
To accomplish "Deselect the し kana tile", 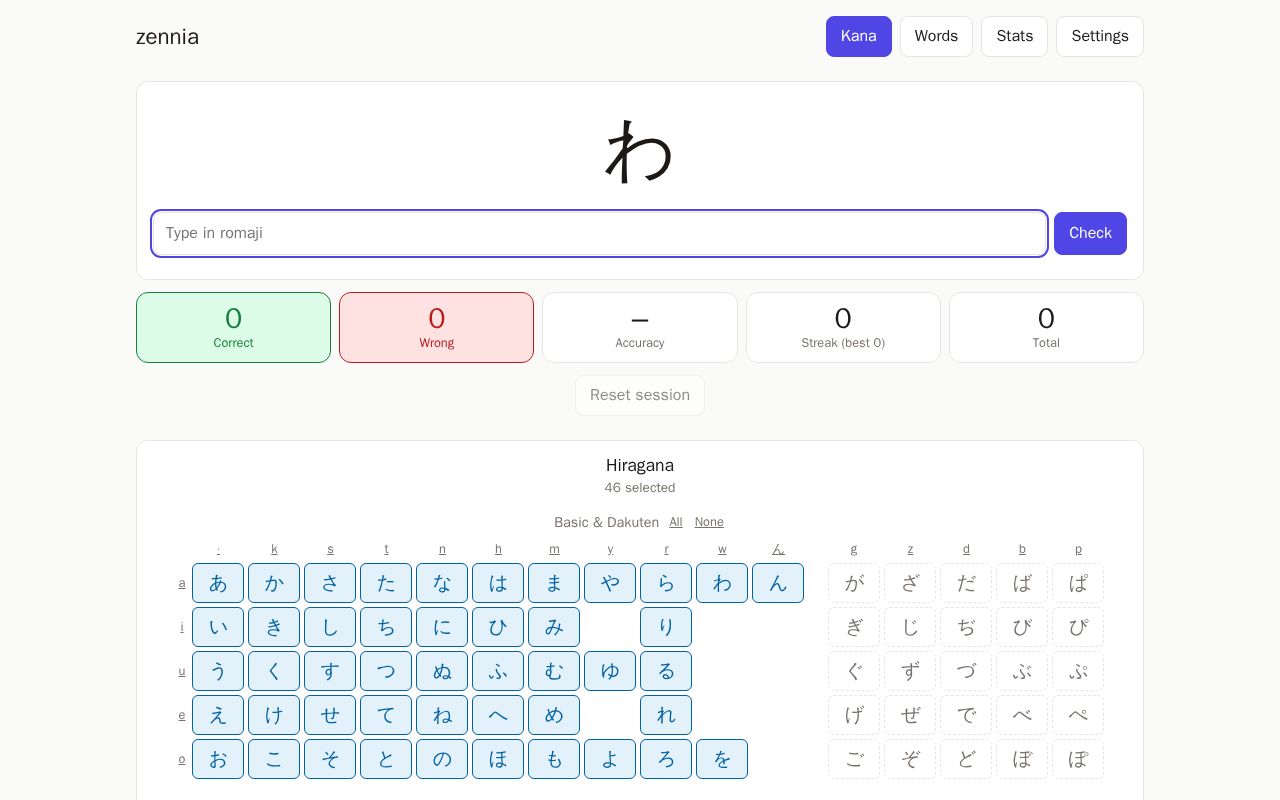I will pos(330,627).
